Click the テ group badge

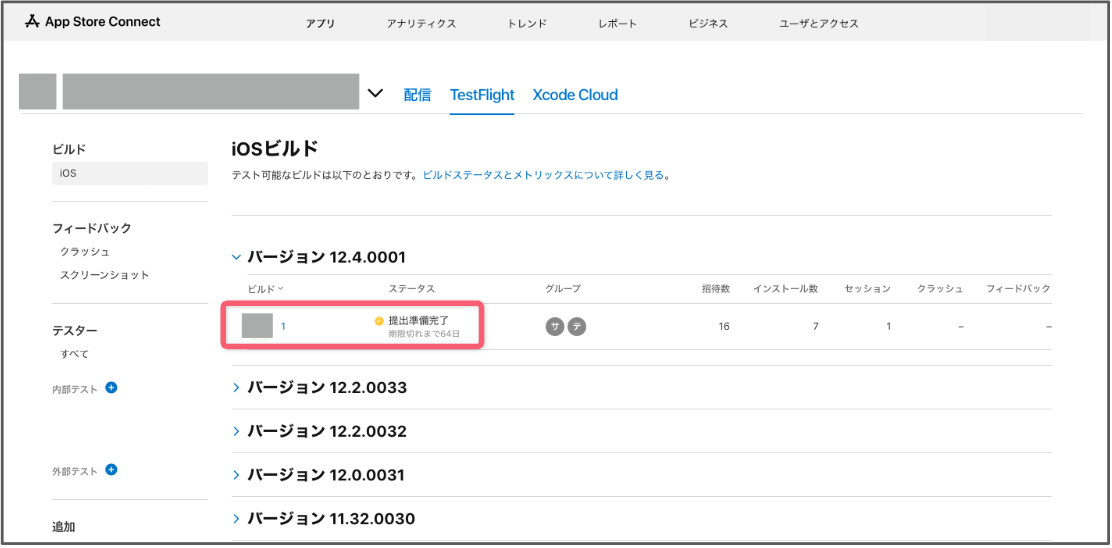(x=577, y=326)
